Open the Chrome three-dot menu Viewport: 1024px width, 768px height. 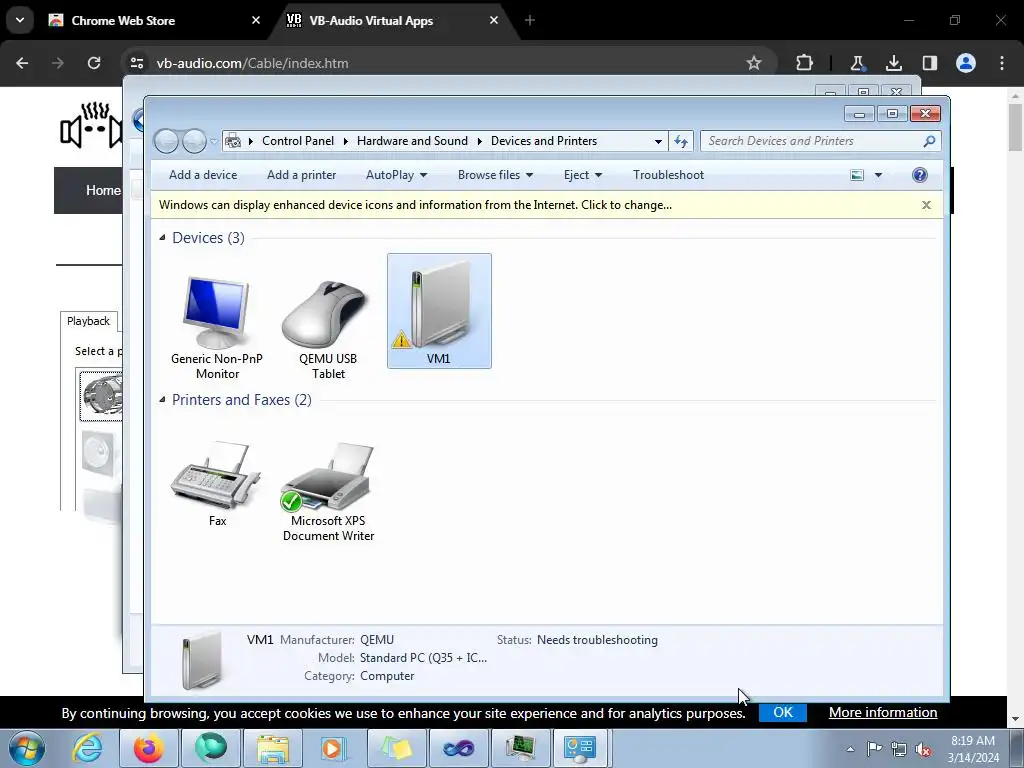1002,63
